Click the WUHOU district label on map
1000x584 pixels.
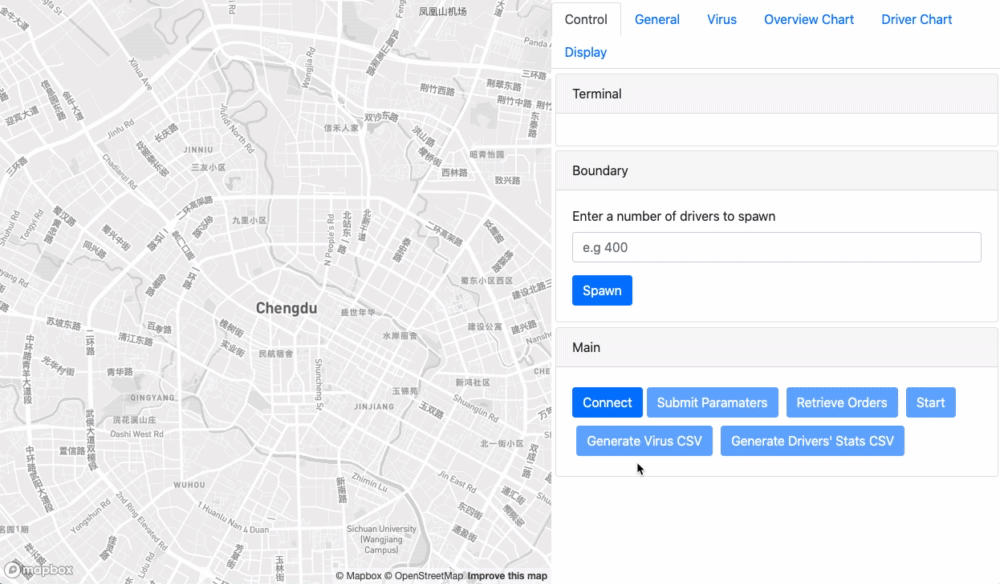(189, 485)
